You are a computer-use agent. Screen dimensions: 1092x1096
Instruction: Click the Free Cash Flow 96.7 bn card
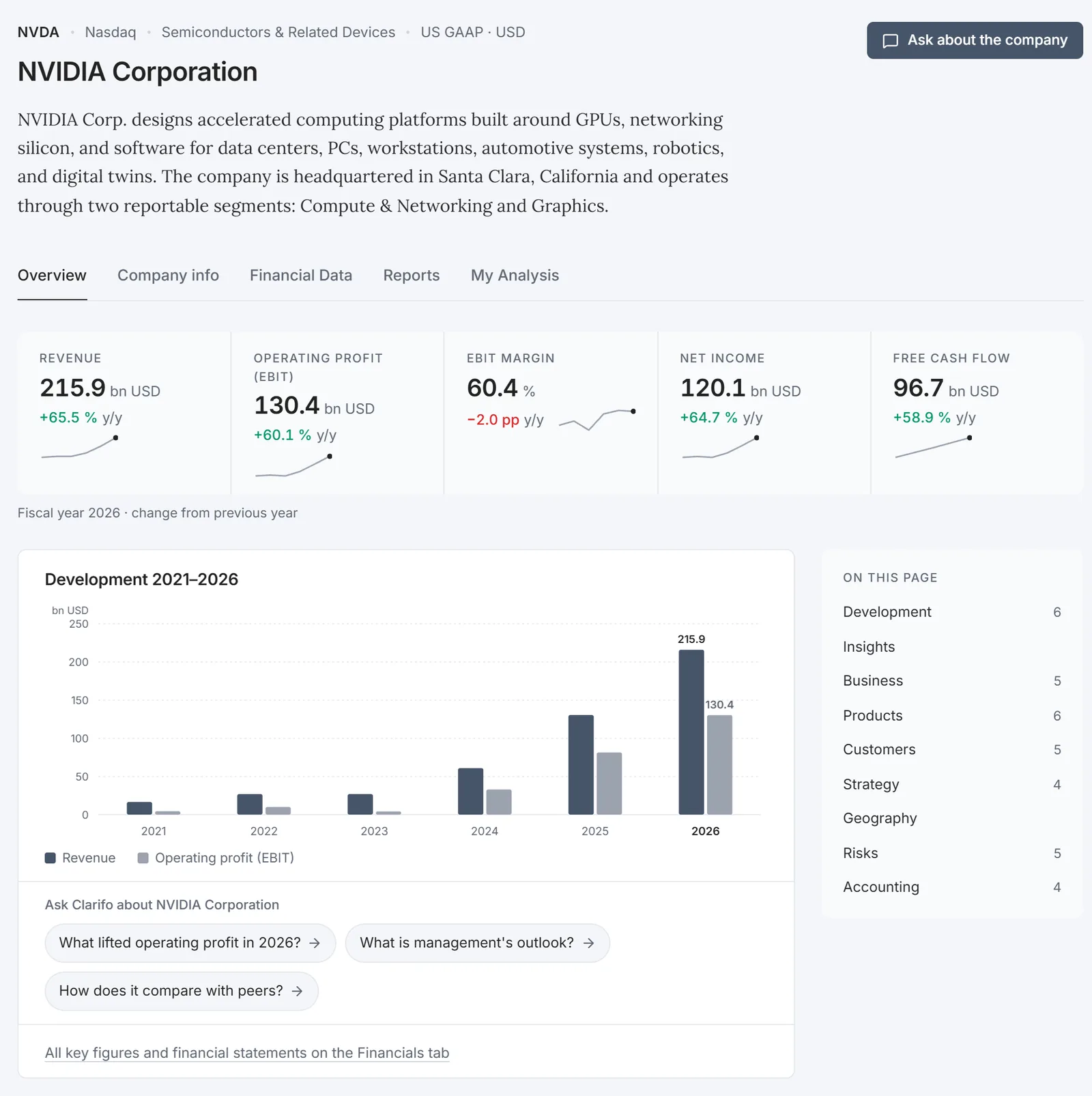pyautogui.click(x=977, y=413)
